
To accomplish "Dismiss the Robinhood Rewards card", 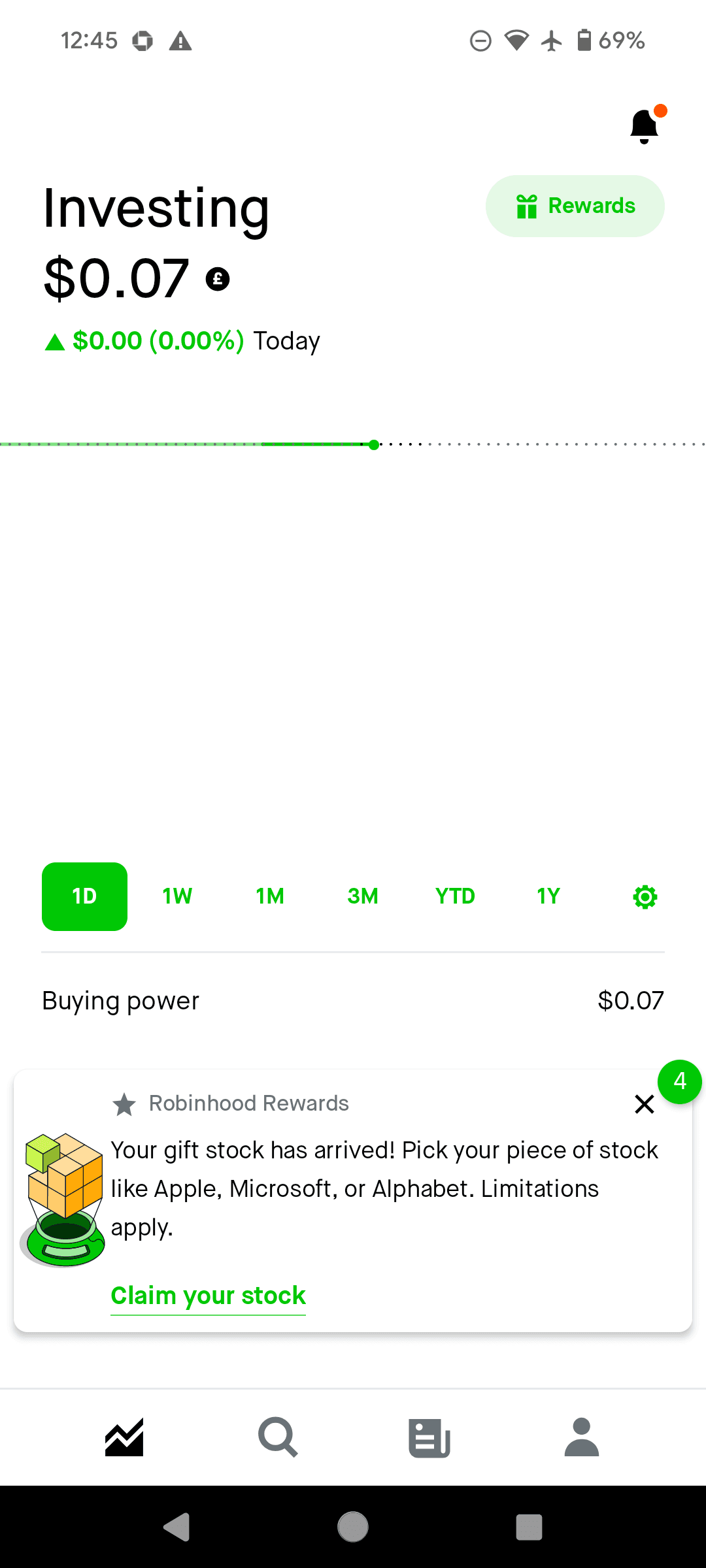I will coord(645,1104).
